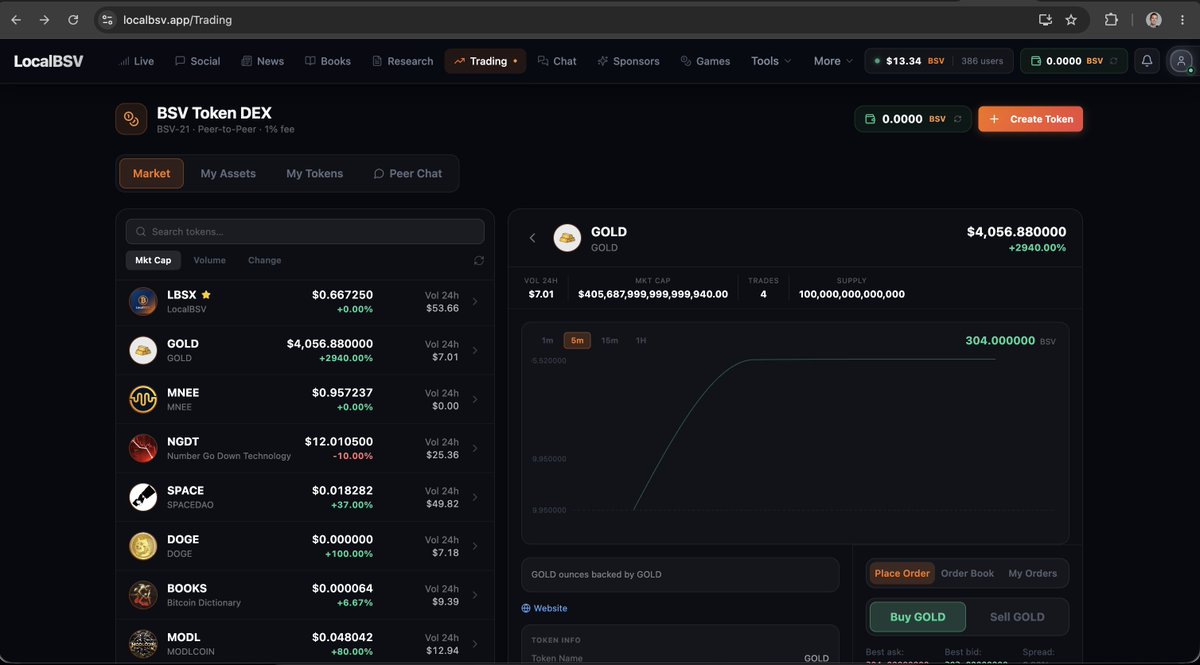
Task: Reload the browser page
Action: tap(73, 19)
